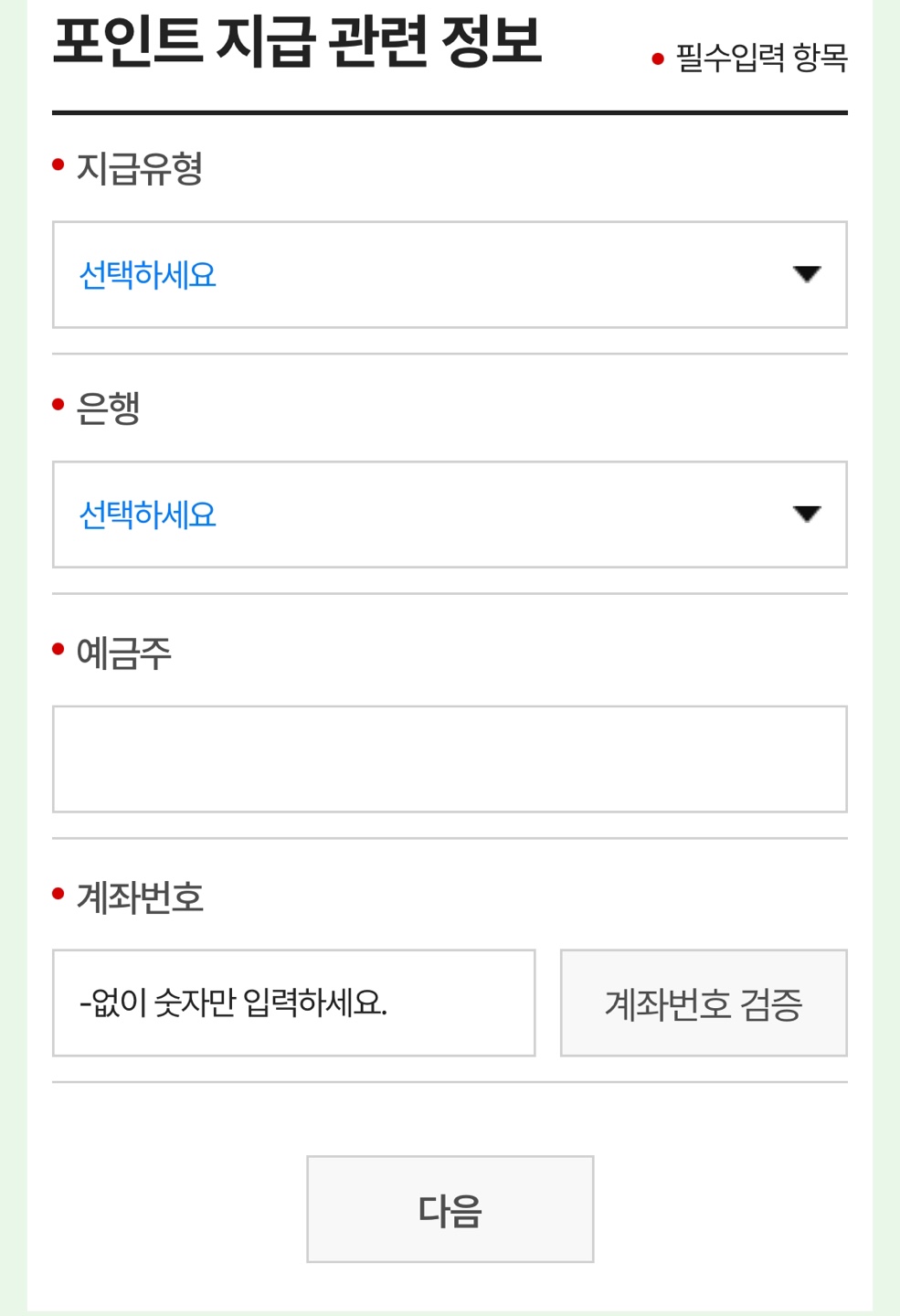Click the 지급유형 dropdown arrow triangle
The width and height of the screenshot is (900, 1316).
click(x=808, y=274)
